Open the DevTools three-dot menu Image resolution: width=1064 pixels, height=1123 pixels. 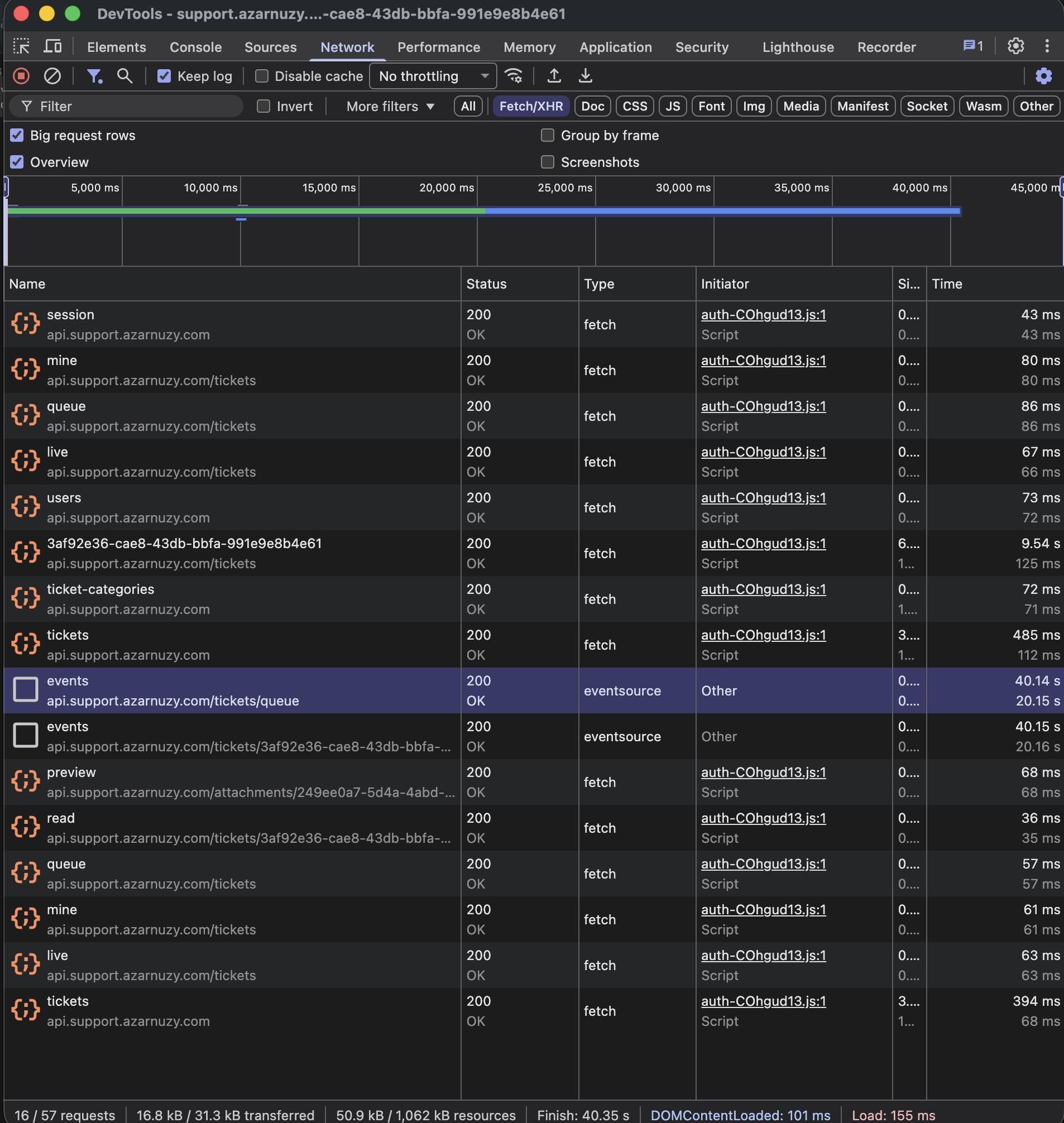[1047, 46]
